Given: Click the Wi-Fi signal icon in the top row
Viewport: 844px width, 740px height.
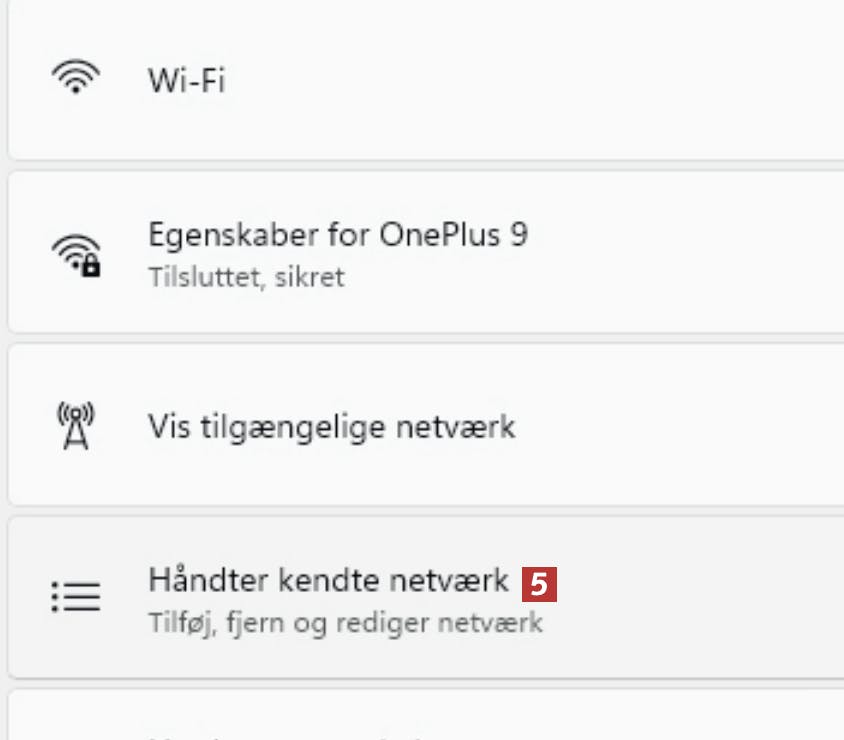Looking at the screenshot, I should pyautogui.click(x=75, y=79).
